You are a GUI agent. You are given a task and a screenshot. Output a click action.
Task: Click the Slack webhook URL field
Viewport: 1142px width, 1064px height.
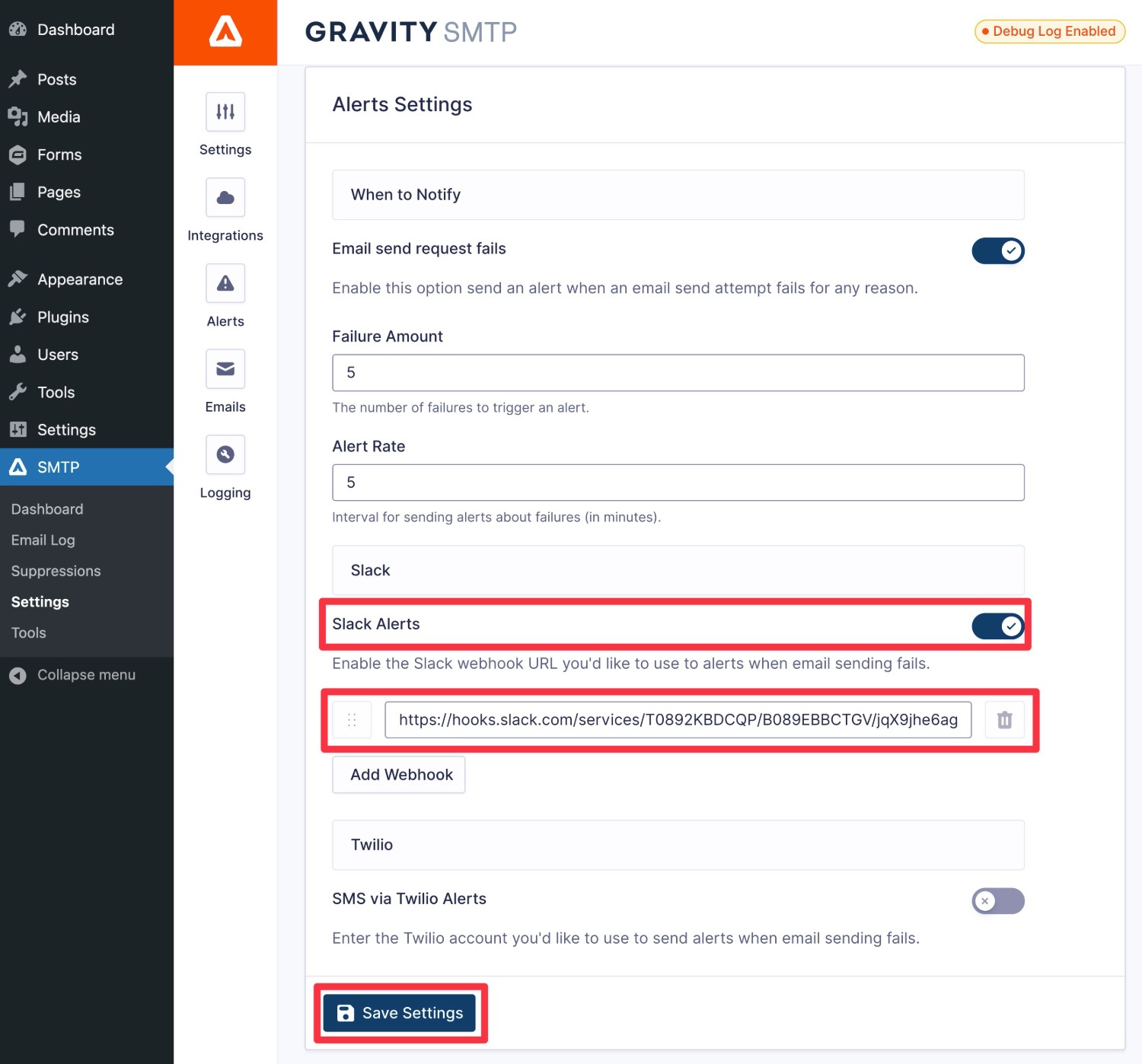tap(678, 720)
